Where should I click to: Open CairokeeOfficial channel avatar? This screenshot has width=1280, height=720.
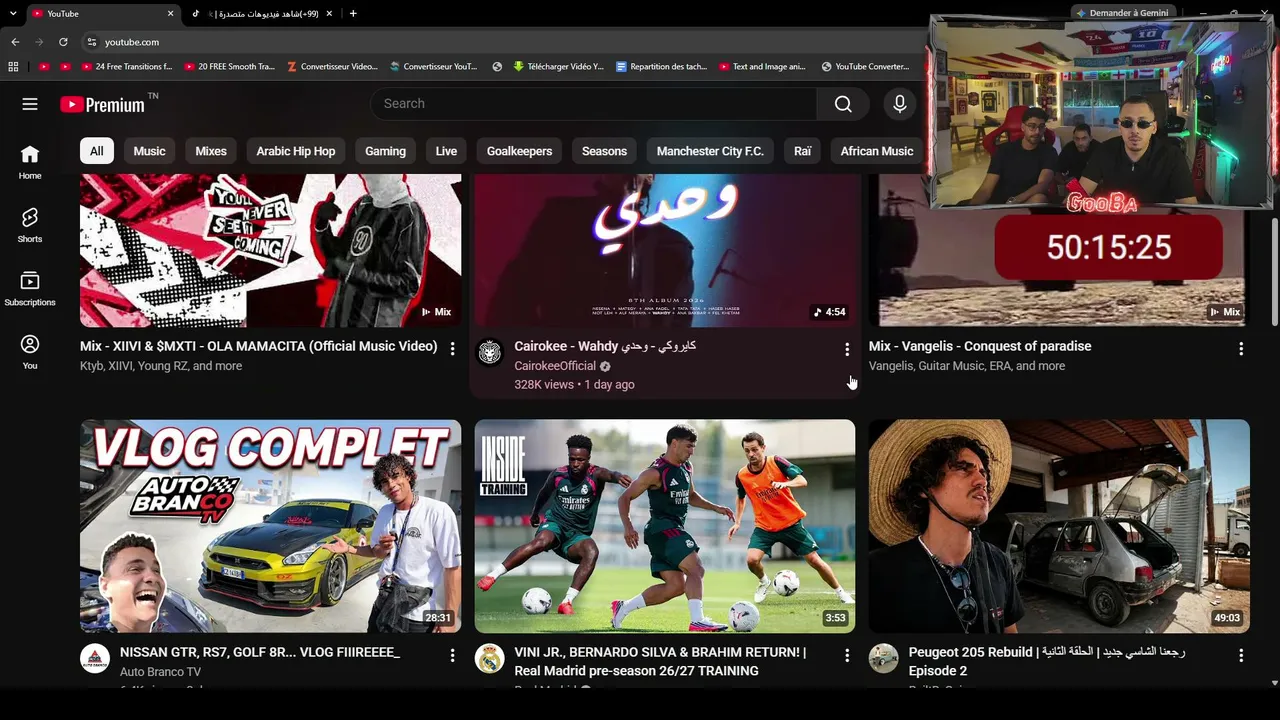(x=489, y=352)
